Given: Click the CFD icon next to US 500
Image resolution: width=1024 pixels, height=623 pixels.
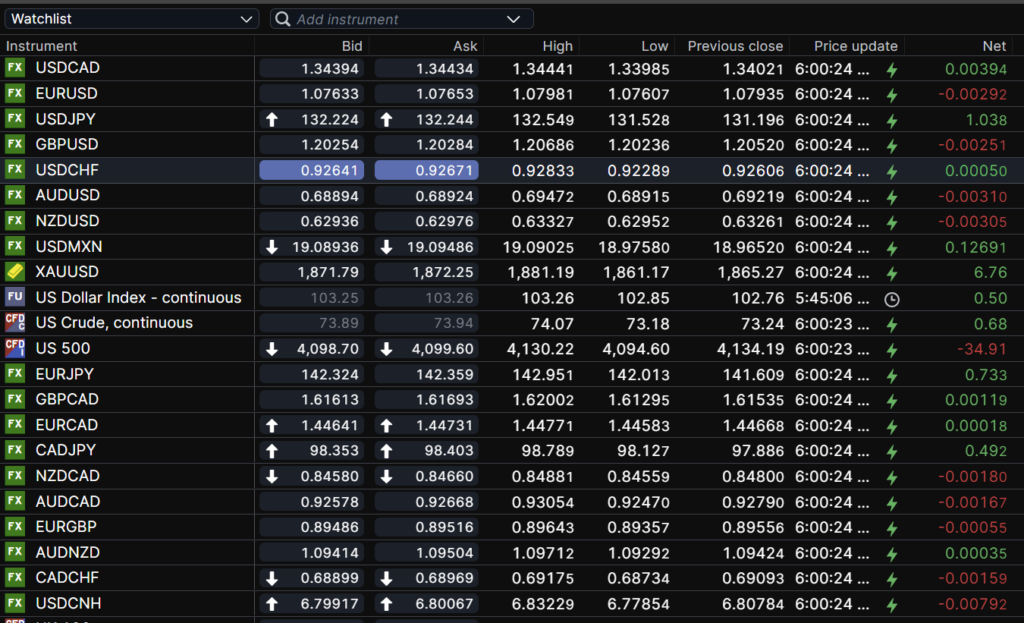Looking at the screenshot, I should tap(15, 348).
